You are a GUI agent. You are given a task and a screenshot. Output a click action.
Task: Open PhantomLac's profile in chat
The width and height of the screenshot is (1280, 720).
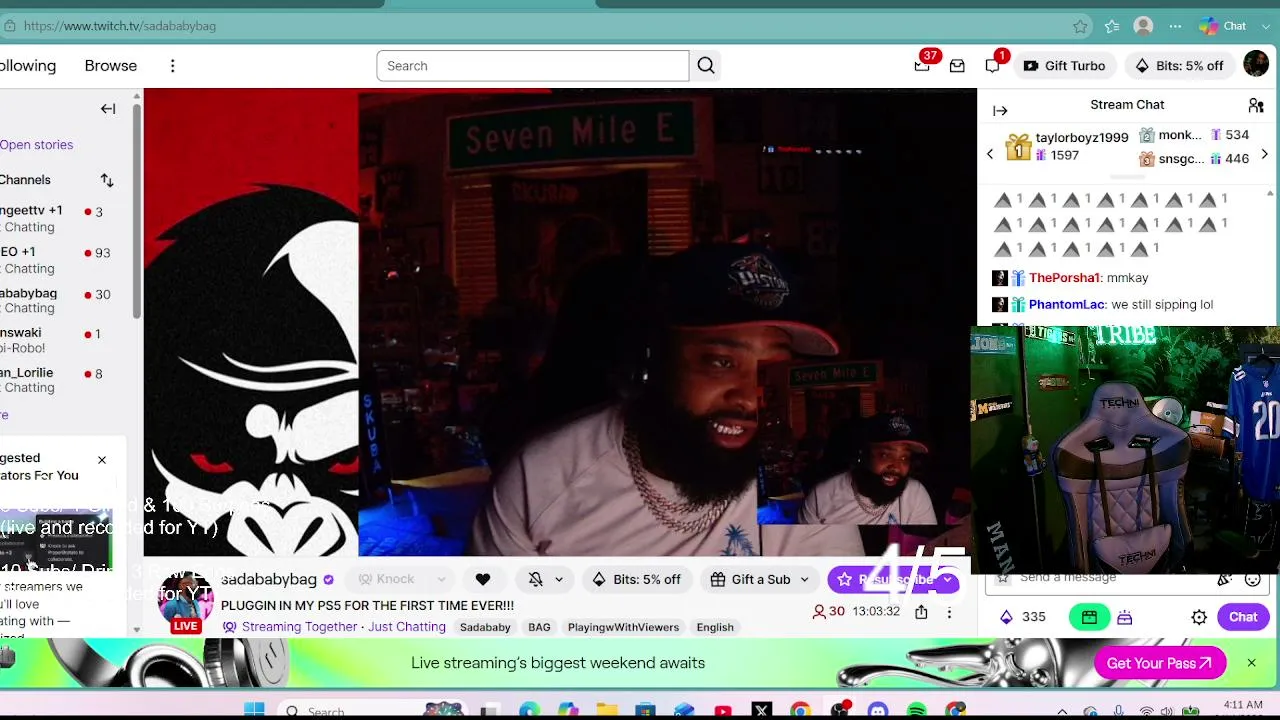(1067, 305)
